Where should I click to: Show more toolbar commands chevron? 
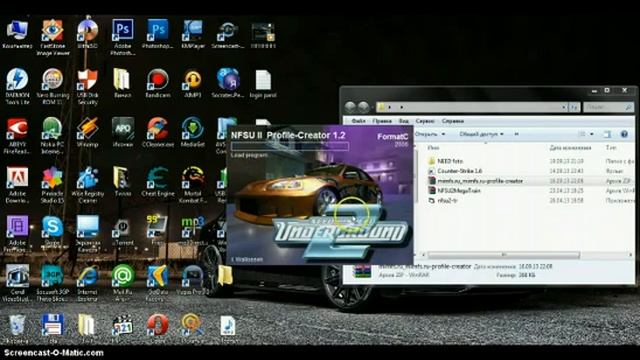(516, 134)
